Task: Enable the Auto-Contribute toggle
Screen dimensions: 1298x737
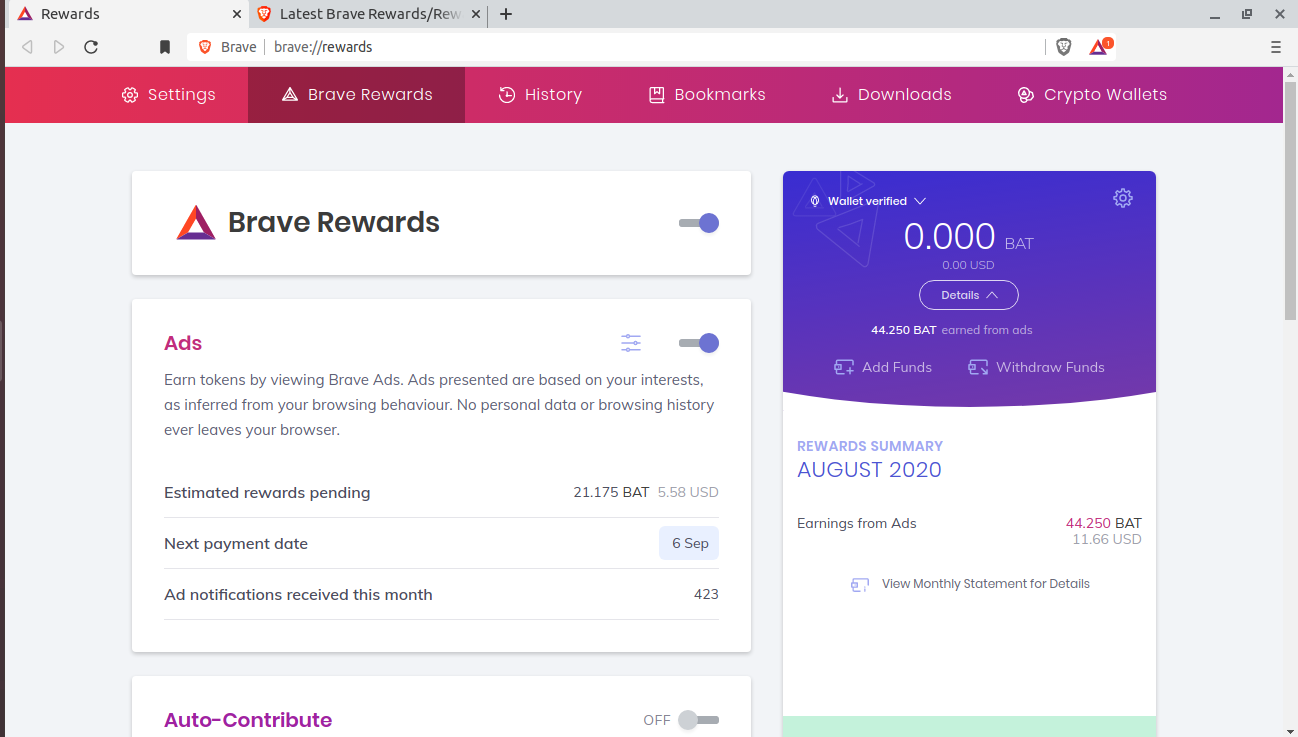Action: click(698, 720)
